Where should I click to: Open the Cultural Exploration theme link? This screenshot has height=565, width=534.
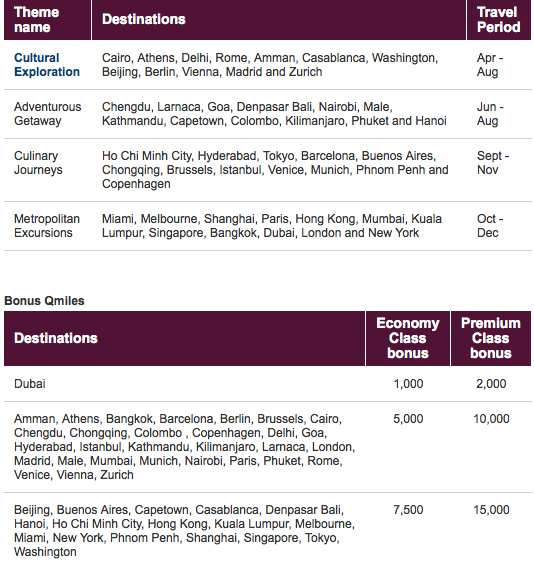tap(47, 65)
